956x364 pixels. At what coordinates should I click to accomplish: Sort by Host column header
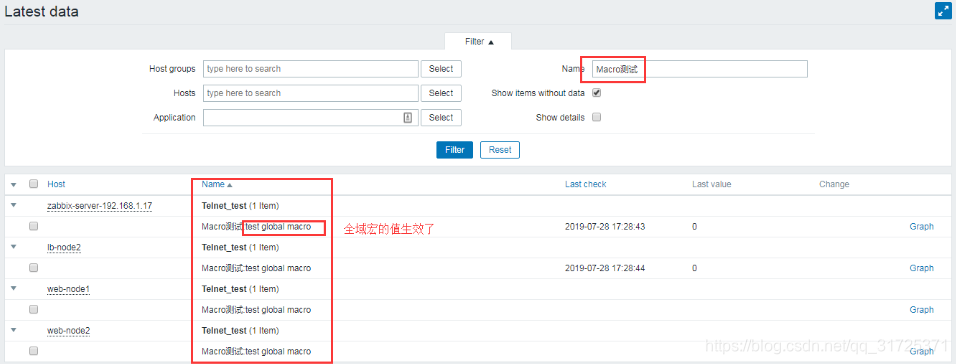56,184
